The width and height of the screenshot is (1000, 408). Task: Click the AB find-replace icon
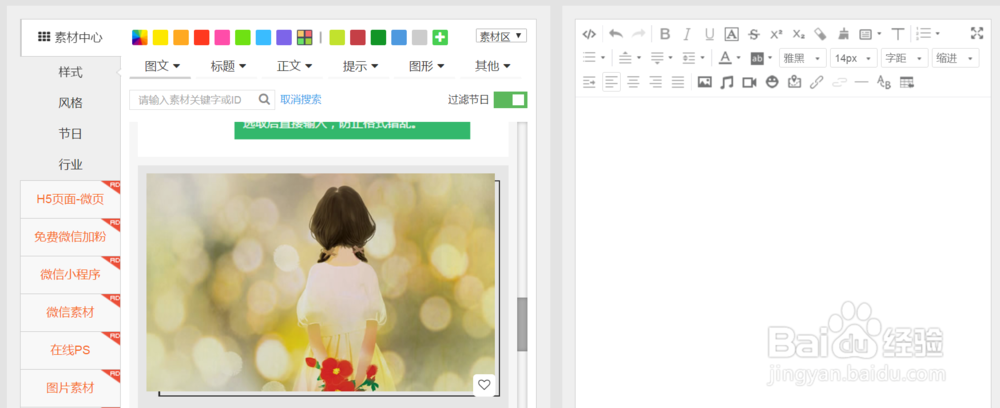click(883, 82)
